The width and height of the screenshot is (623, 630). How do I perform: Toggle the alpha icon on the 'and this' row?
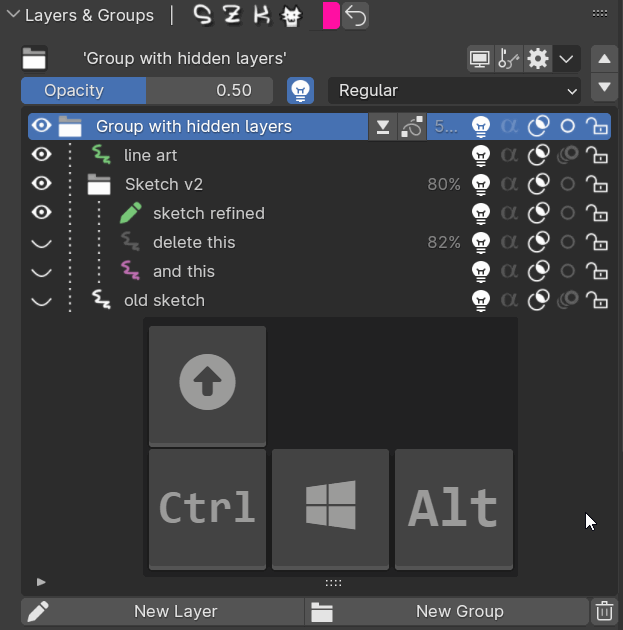point(509,271)
